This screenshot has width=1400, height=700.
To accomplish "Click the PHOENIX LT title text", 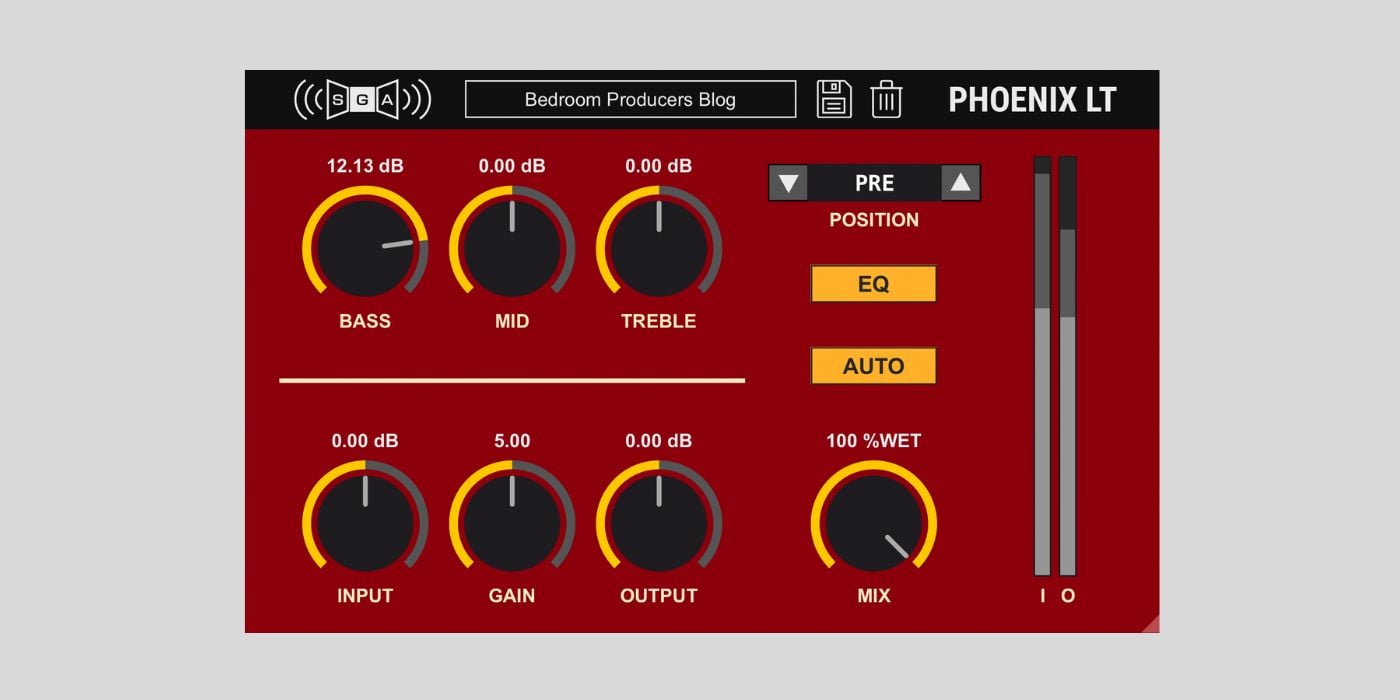I will tap(1035, 99).
